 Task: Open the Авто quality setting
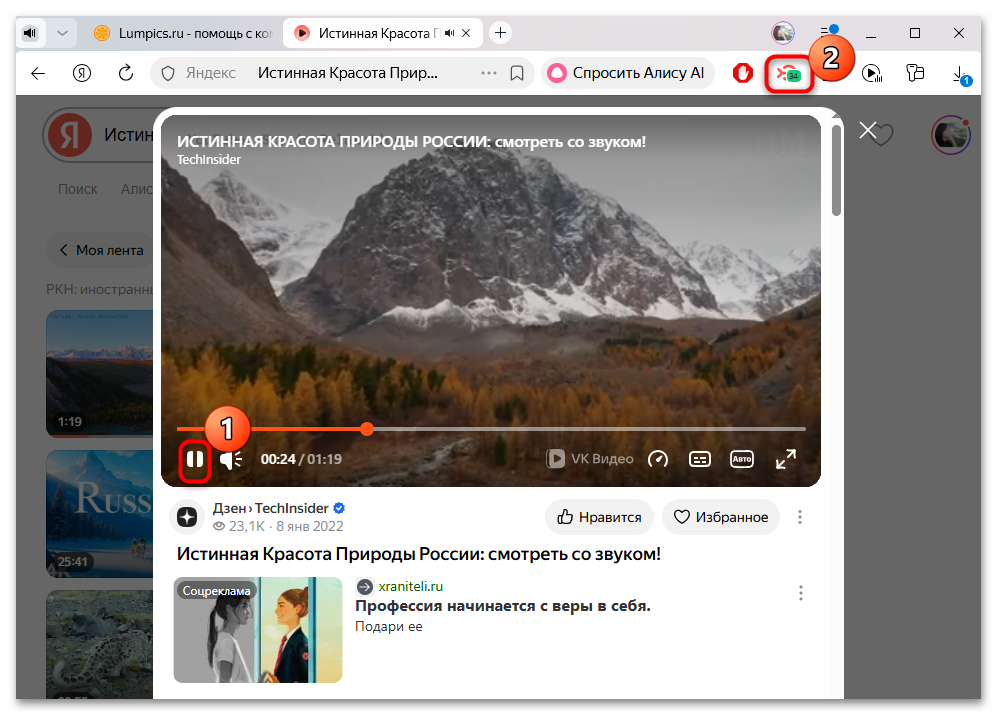click(x=741, y=459)
